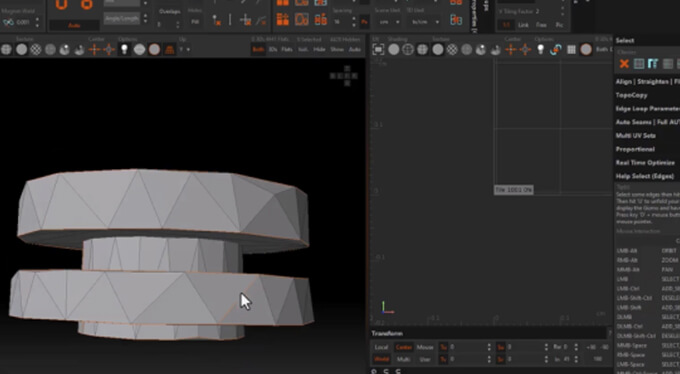Click orange outlined islands packing icon
This screenshot has height=374, width=680.
[x=302, y=20]
